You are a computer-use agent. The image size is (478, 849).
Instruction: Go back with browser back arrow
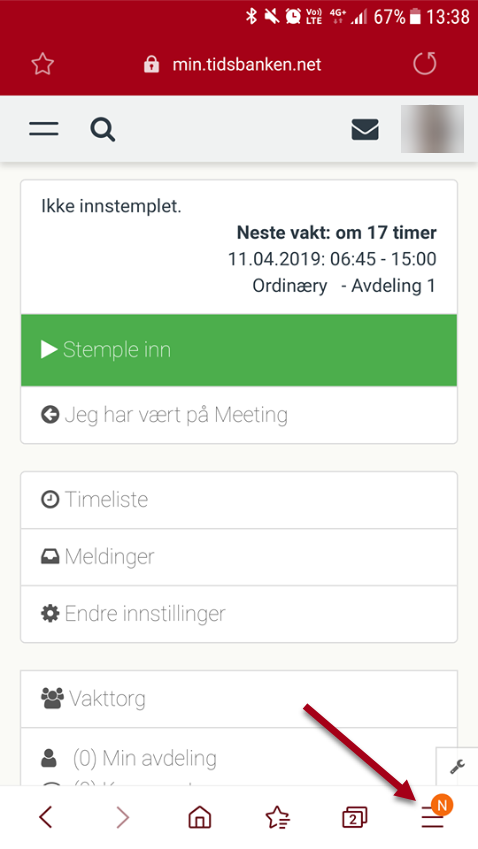pyautogui.click(x=46, y=817)
